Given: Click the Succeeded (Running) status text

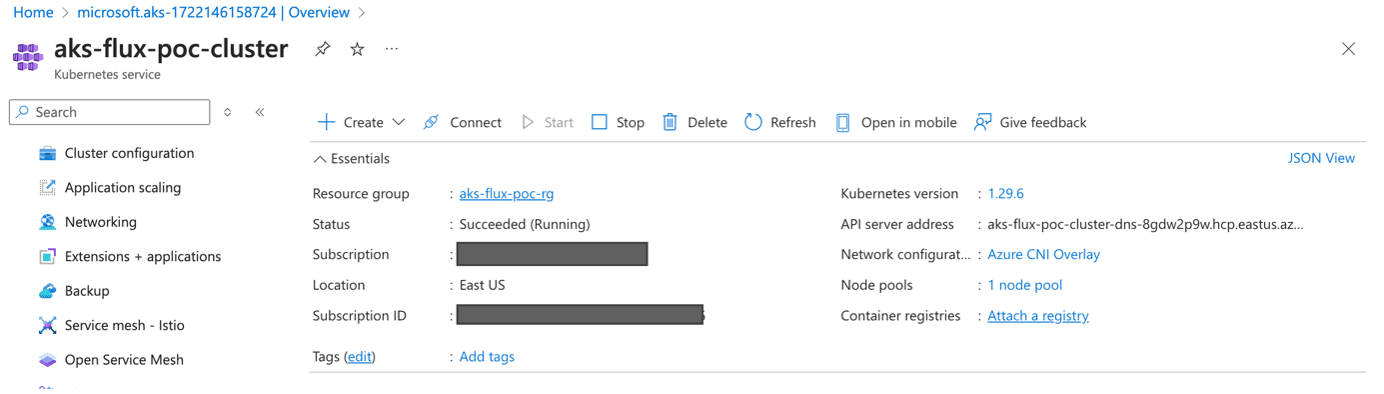Looking at the screenshot, I should pos(524,224).
